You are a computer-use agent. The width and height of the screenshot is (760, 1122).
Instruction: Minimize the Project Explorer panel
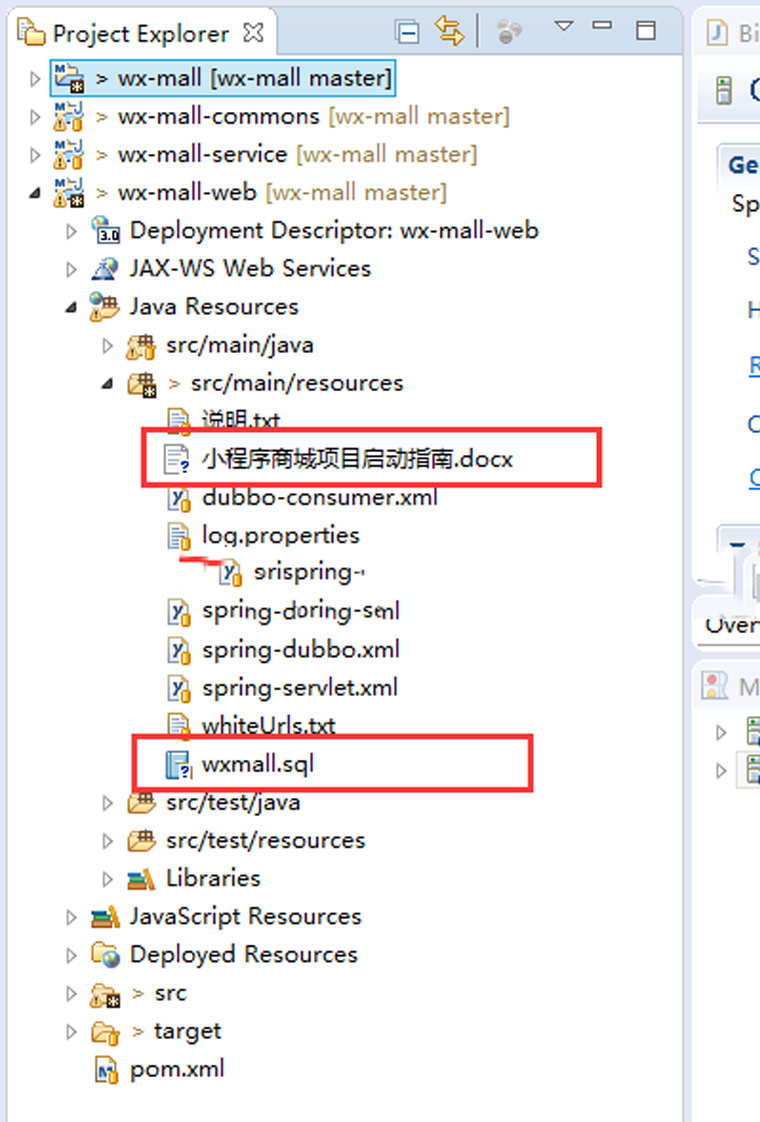tap(603, 25)
